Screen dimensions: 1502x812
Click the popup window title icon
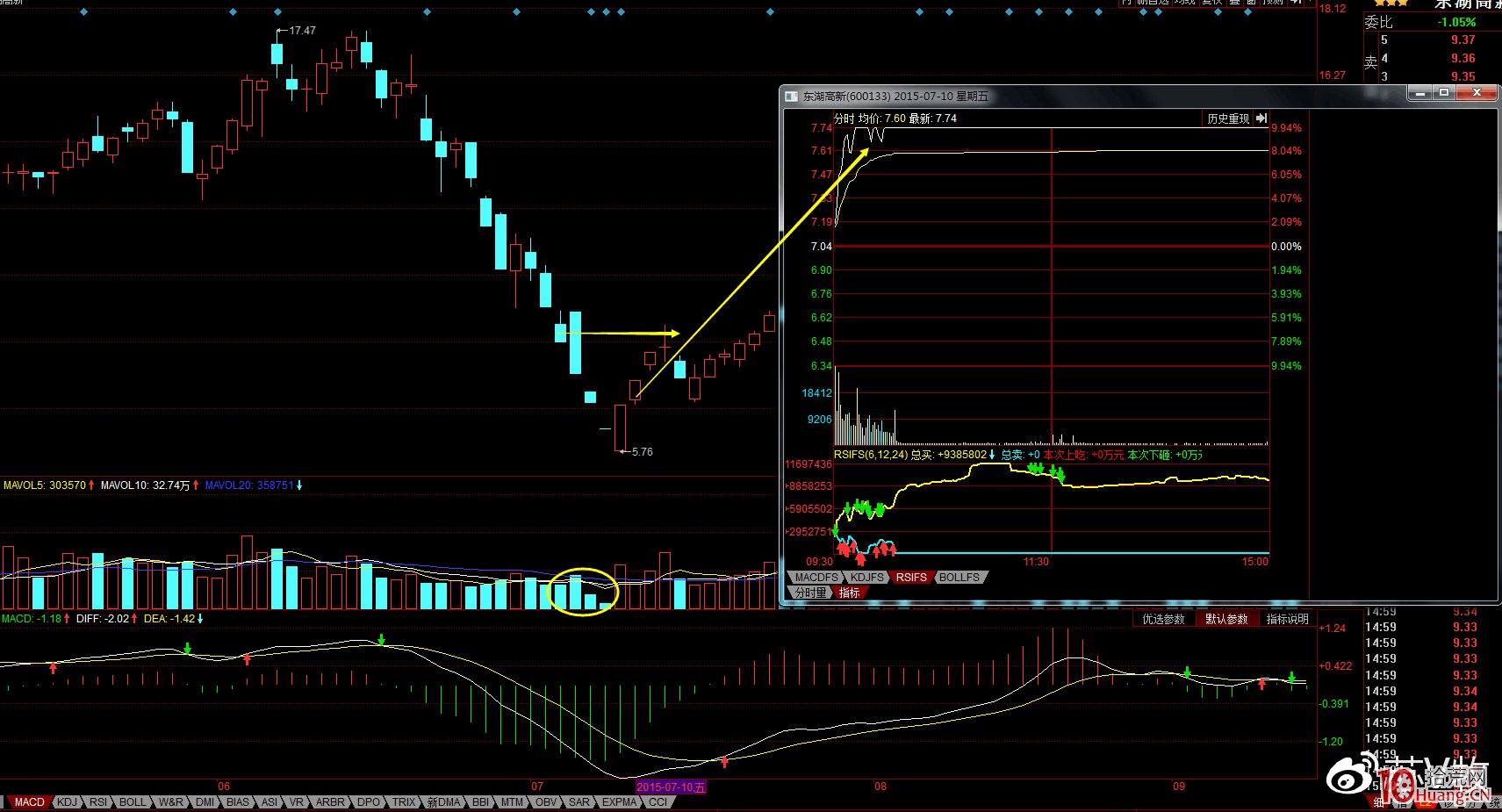[x=792, y=96]
